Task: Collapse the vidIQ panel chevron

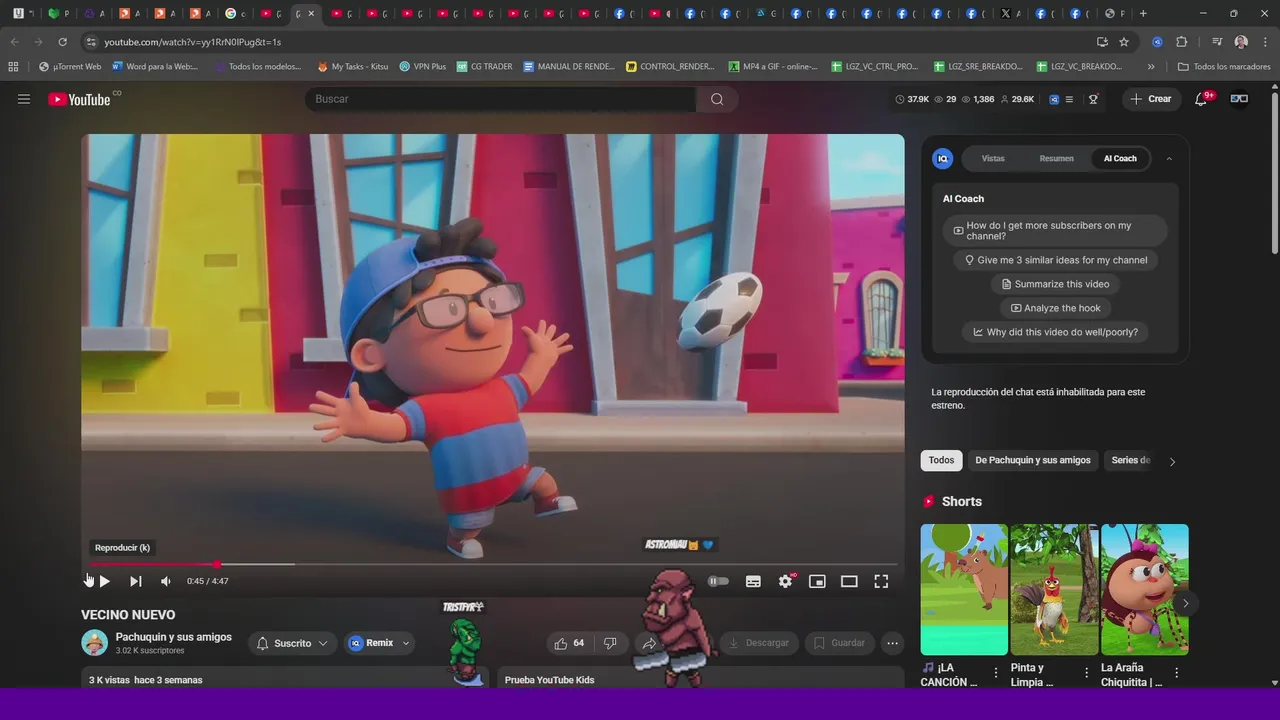Action: pyautogui.click(x=1169, y=158)
